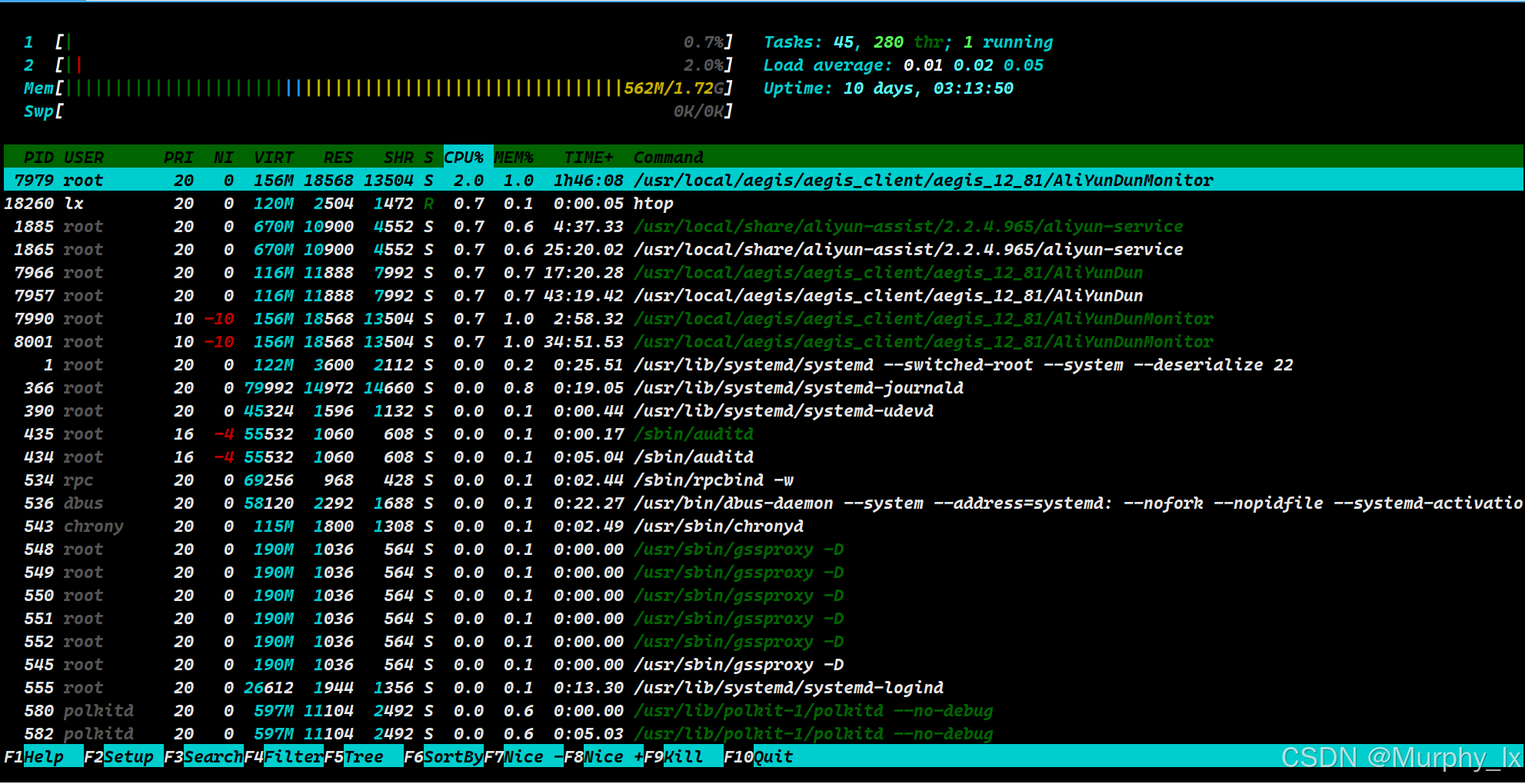Select gssproxy row PID 548
Viewport: 1525px width, 784px height.
click(x=763, y=549)
